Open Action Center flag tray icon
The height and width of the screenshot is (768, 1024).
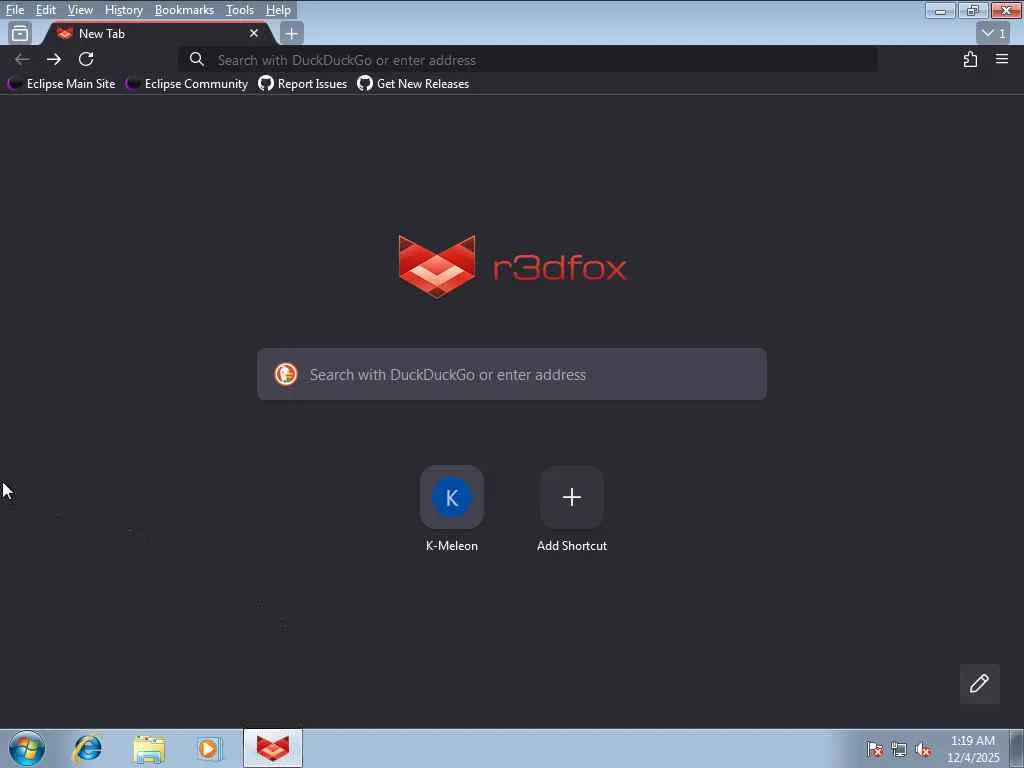point(874,749)
